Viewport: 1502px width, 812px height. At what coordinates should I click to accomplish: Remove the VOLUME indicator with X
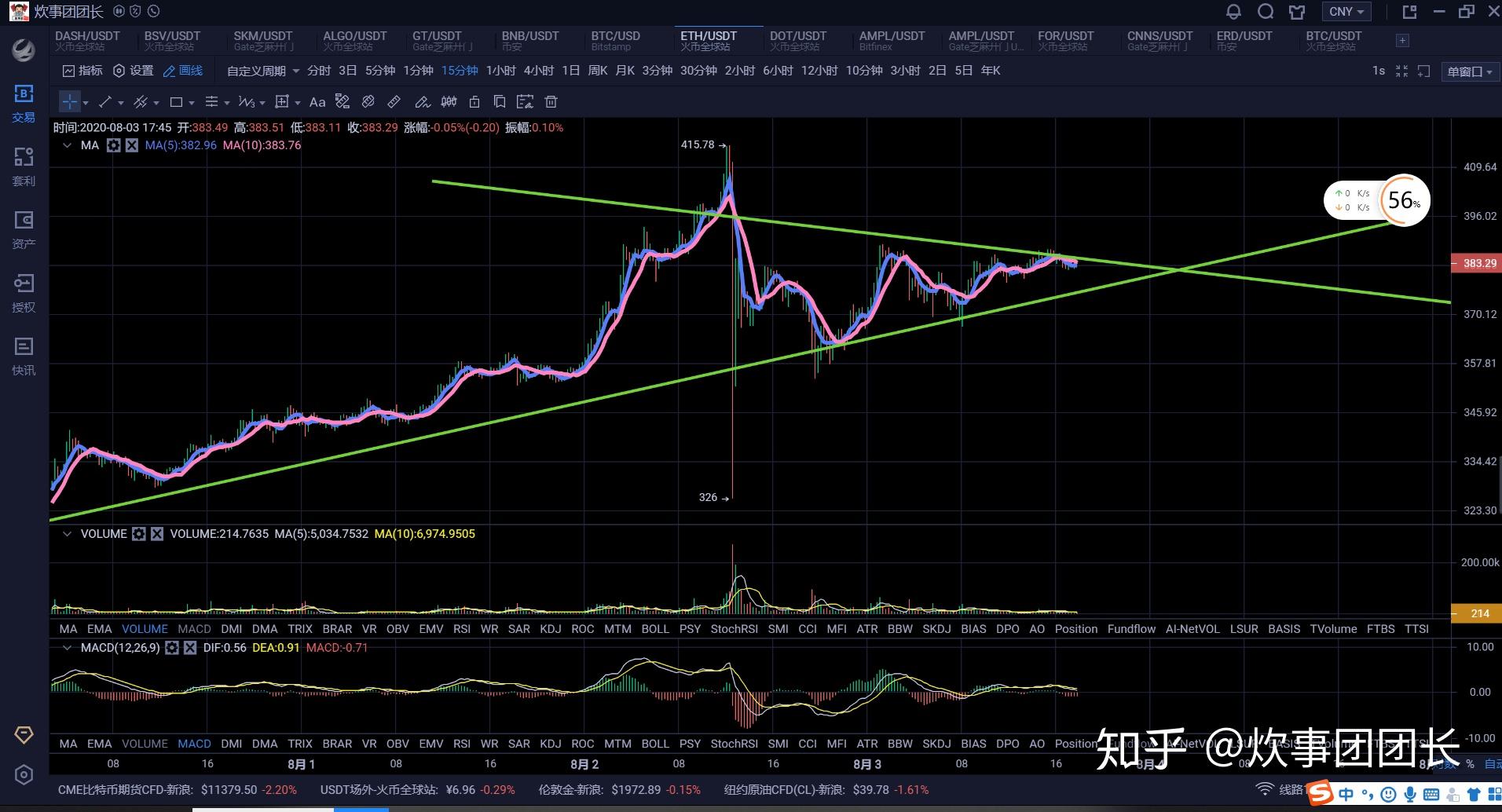coord(157,534)
